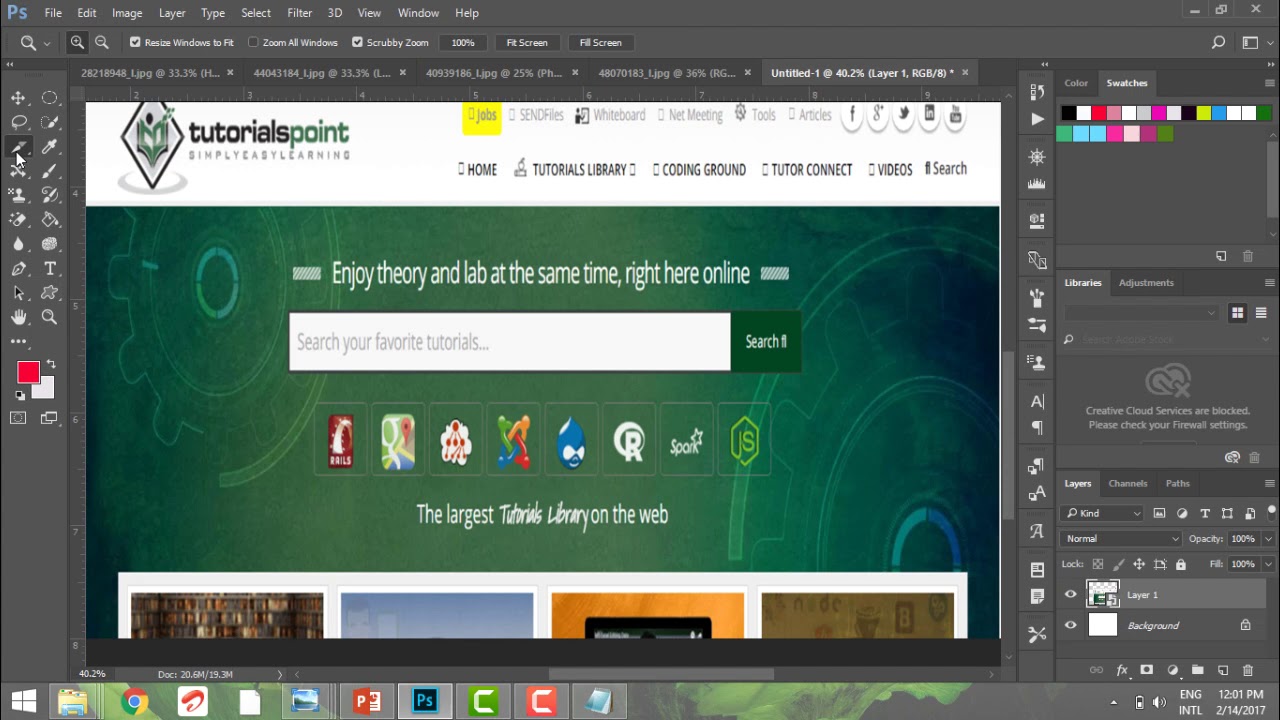
Task: Toggle lock position
Action: (1139, 564)
